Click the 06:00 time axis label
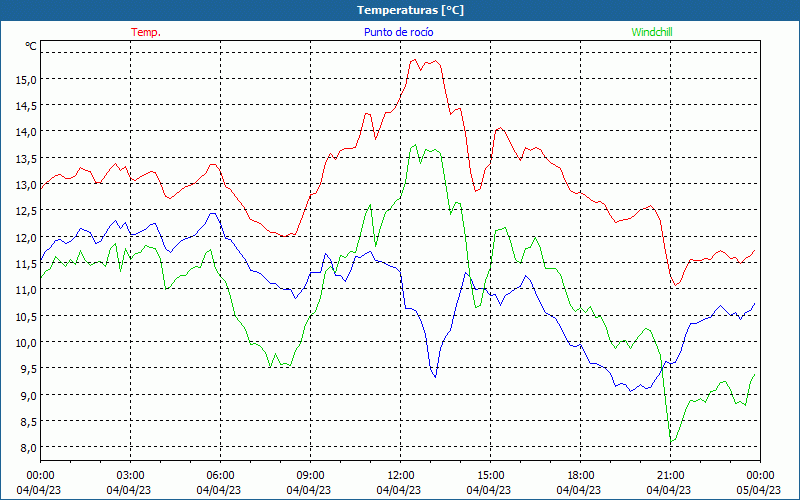Screen dimensions: 800x500 (x=220, y=476)
